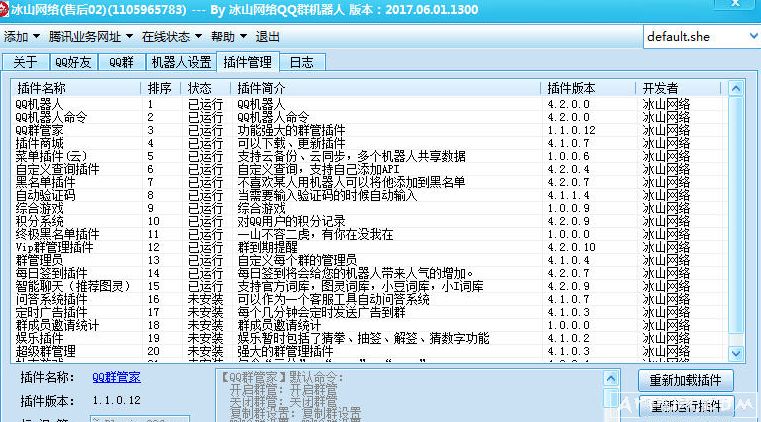Click the red app icon in title bar
This screenshot has width=761, height=422.
tap(4, 10)
